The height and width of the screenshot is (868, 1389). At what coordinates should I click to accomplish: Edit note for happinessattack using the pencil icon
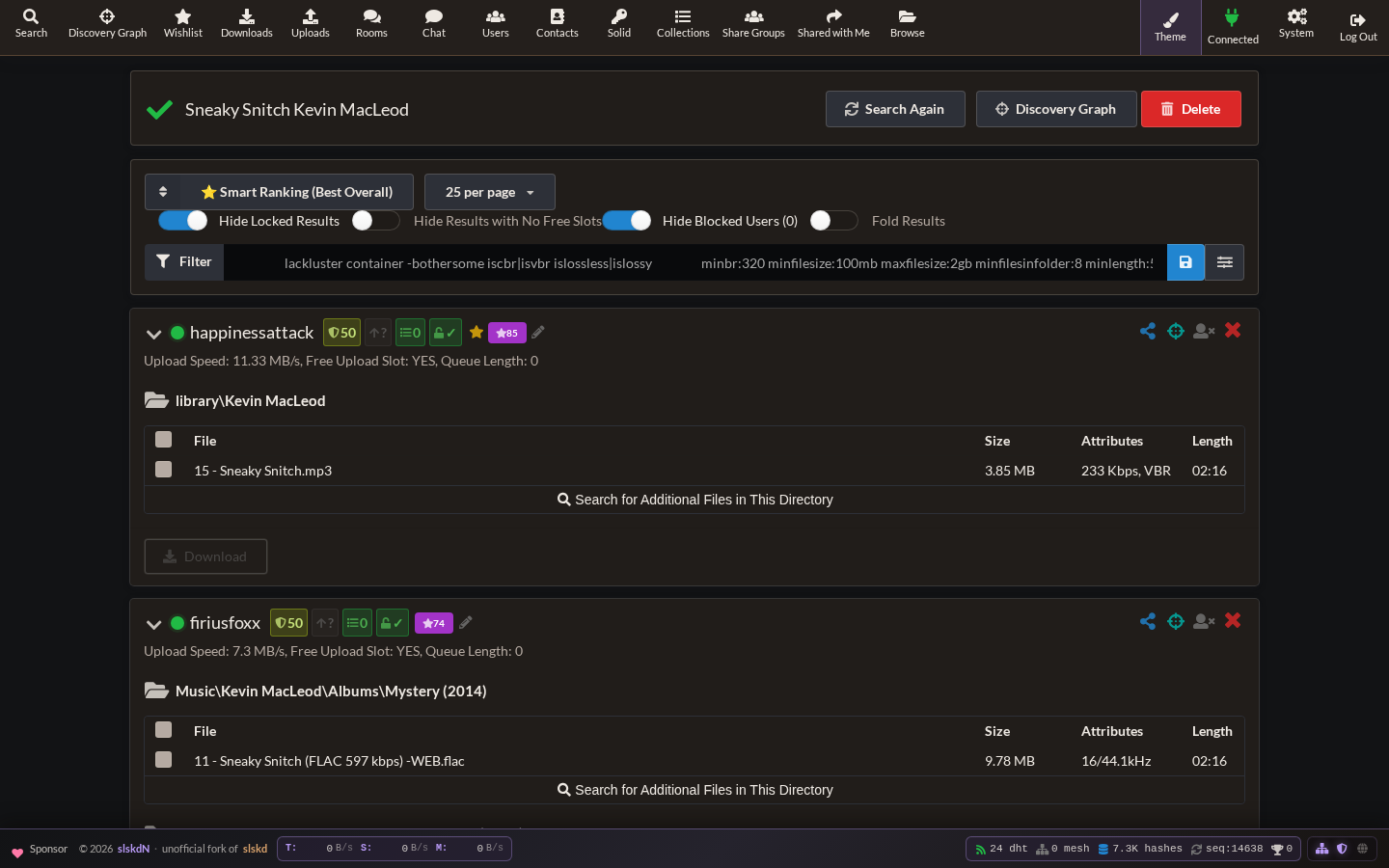pos(538,333)
